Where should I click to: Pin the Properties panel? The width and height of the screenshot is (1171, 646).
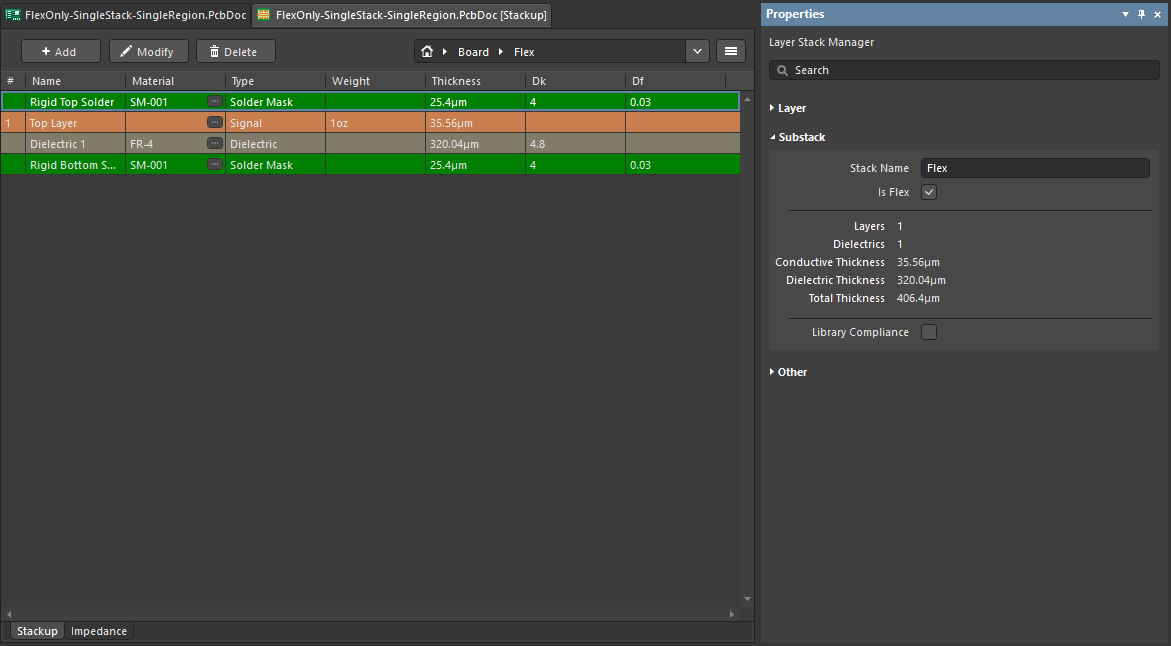pos(1141,14)
